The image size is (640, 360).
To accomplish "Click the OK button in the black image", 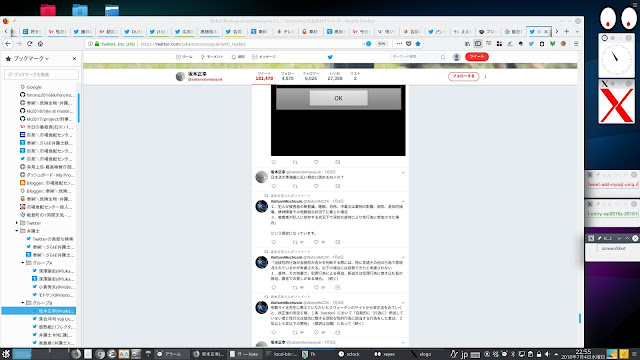I will 338,98.
